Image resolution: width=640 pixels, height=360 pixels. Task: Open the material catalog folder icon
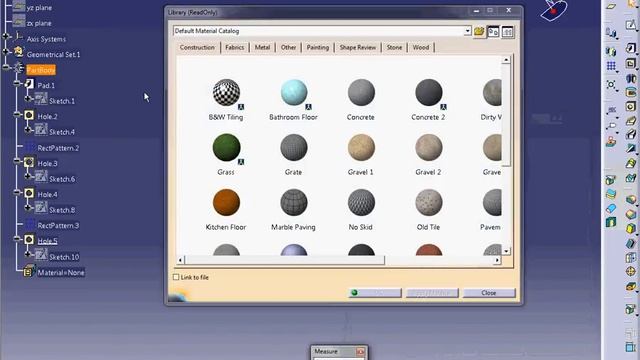coord(479,31)
